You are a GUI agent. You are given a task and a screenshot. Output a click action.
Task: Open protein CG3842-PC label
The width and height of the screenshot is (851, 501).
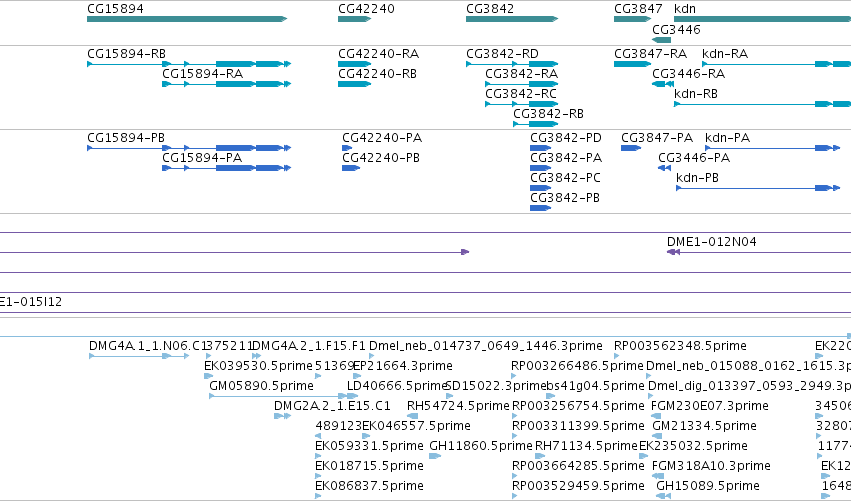[x=566, y=178]
